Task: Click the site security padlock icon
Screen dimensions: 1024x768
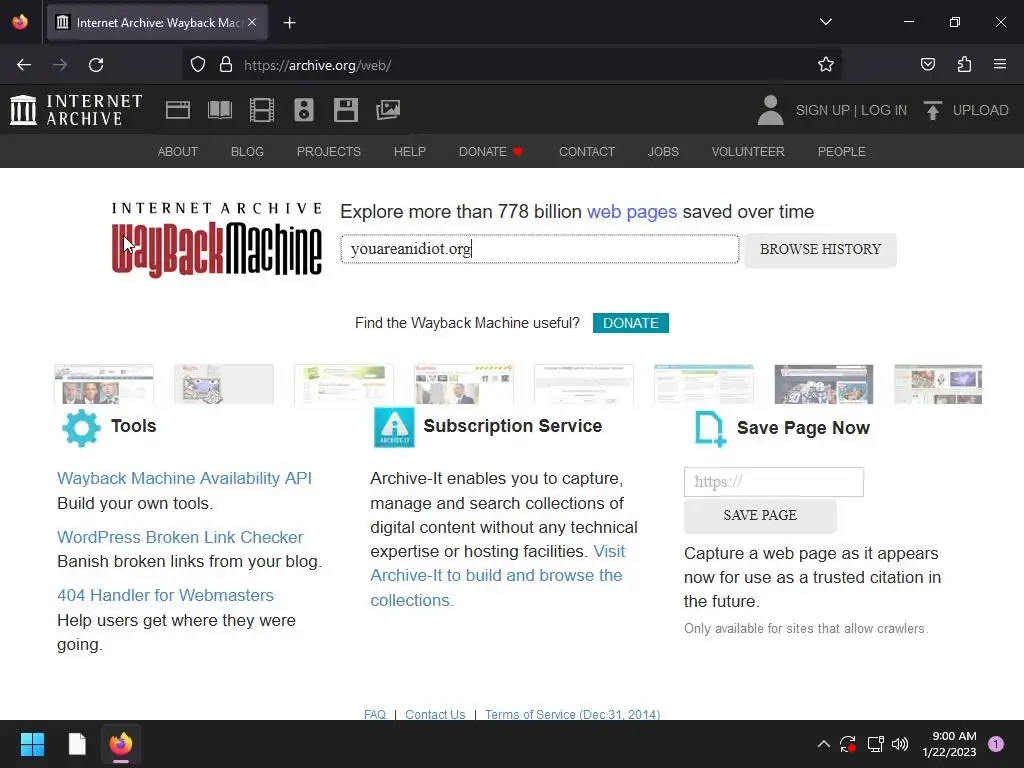Action: click(x=226, y=65)
